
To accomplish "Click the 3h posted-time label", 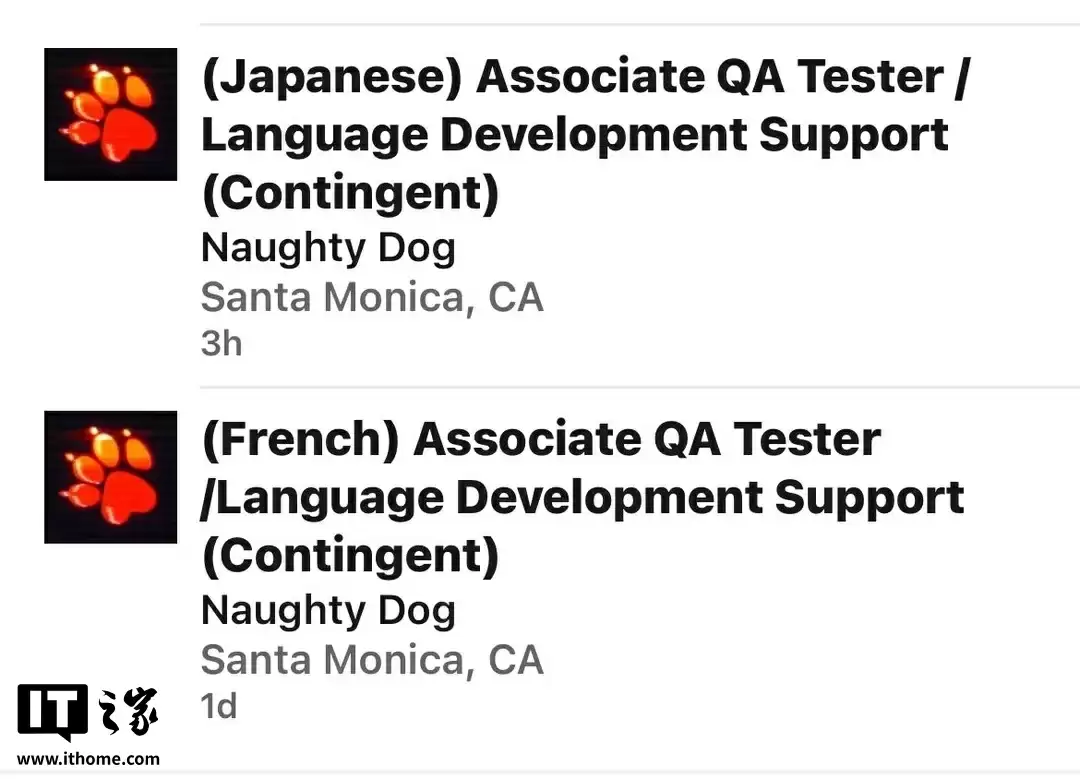I will click(221, 343).
